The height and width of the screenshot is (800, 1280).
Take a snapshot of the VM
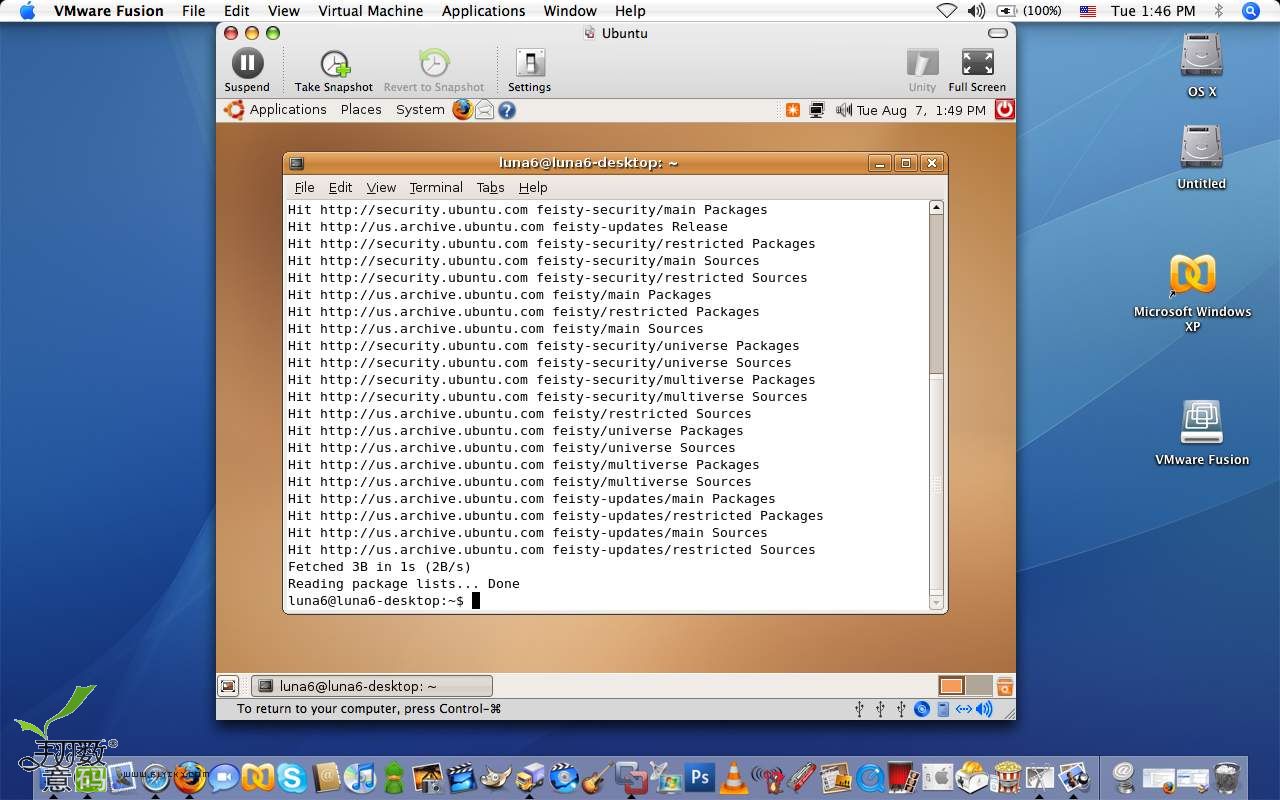pos(334,71)
